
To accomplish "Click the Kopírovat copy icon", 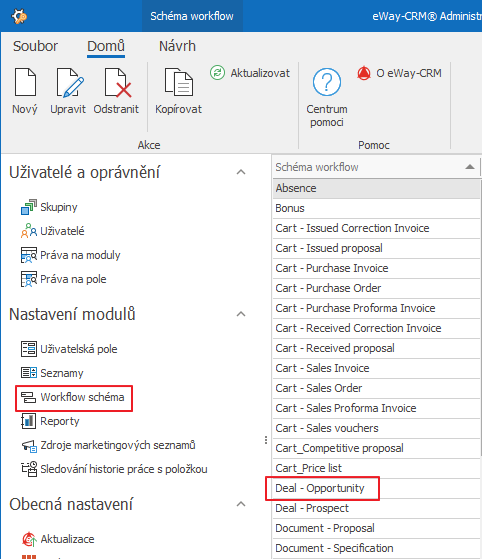I will pos(179,82).
